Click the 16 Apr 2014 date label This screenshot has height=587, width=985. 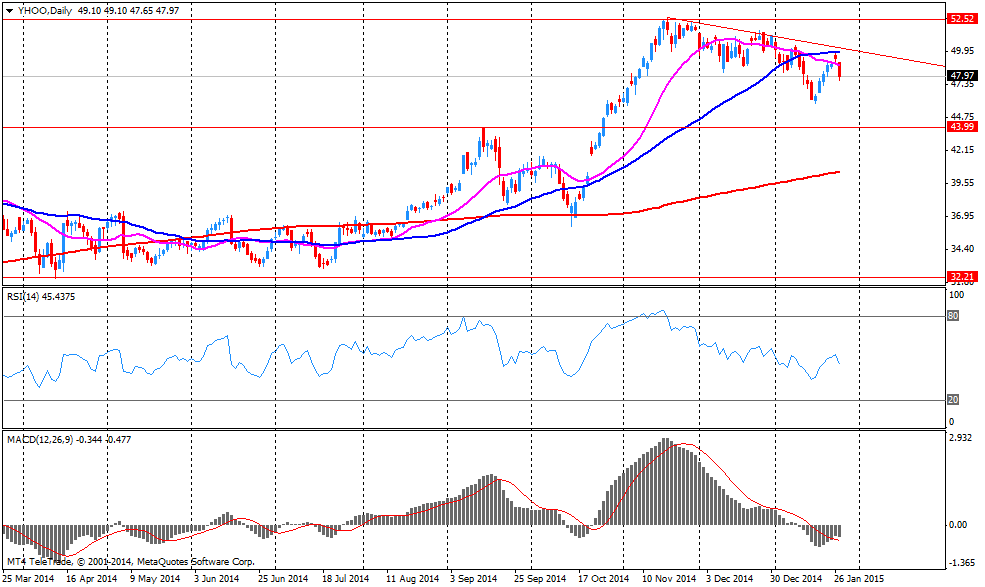(91, 578)
